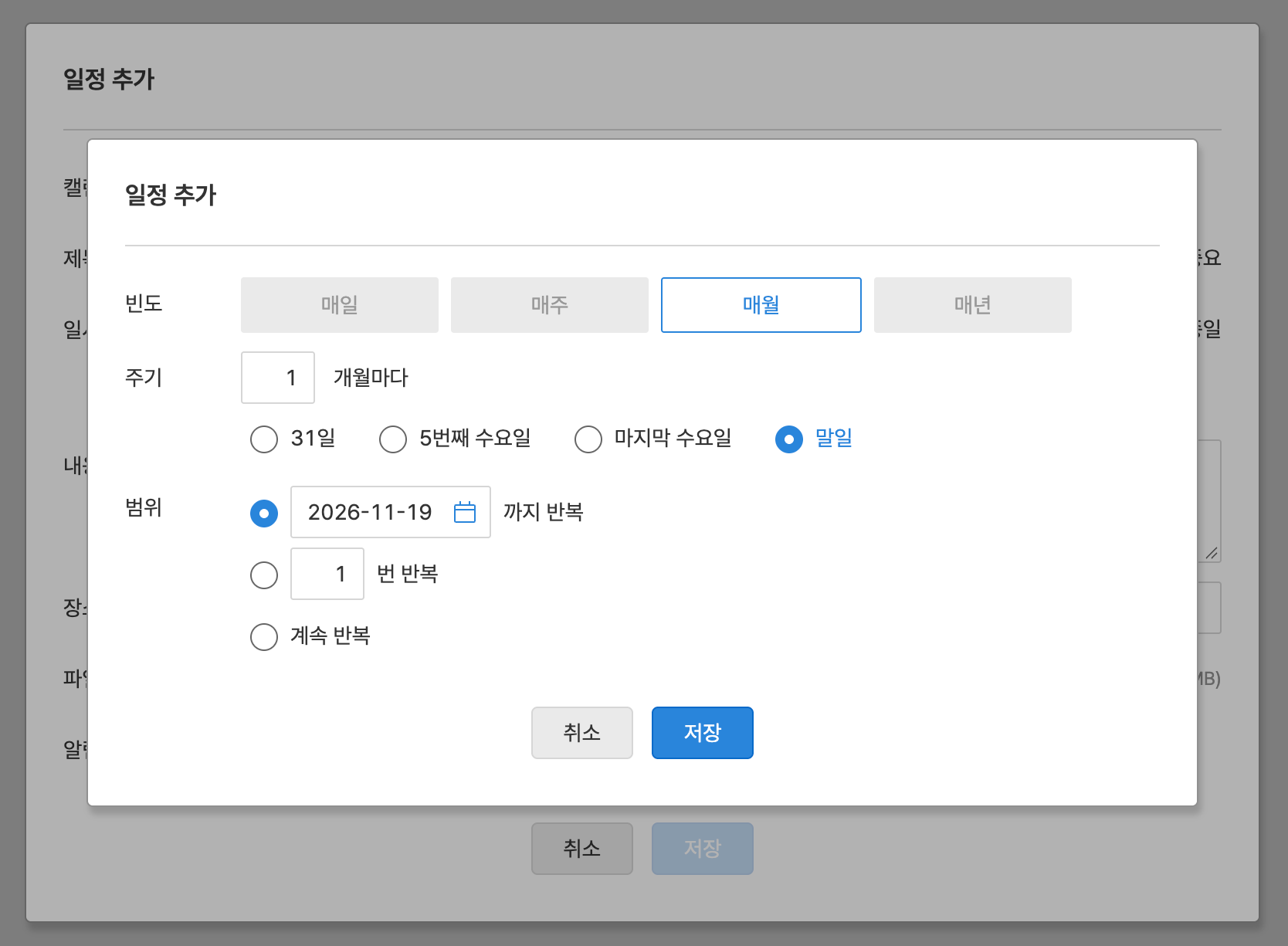Screen dimensions: 1288x946
Task: Click 취소 in the recurrence dialog
Action: click(x=582, y=733)
